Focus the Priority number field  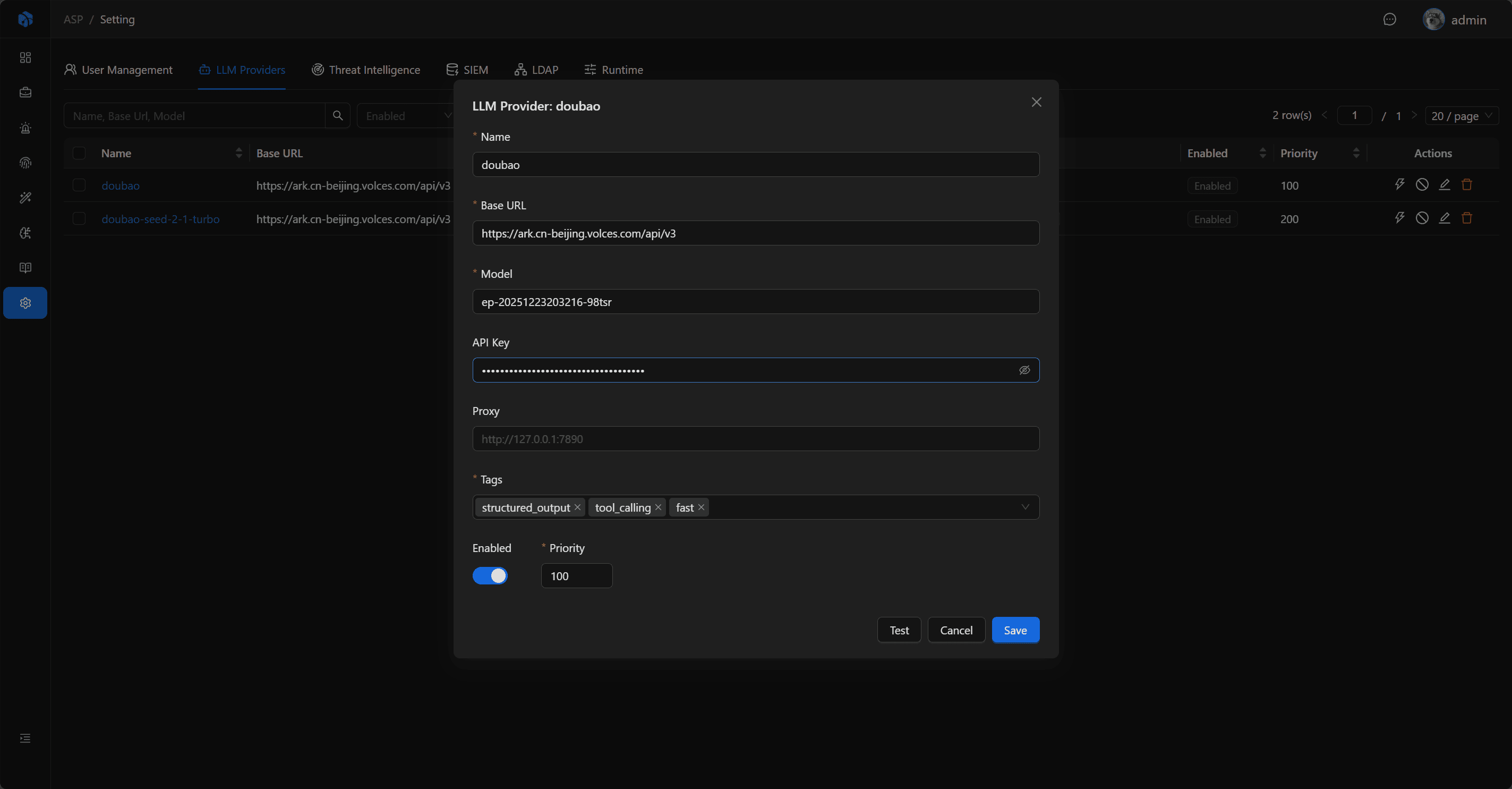pos(576,576)
